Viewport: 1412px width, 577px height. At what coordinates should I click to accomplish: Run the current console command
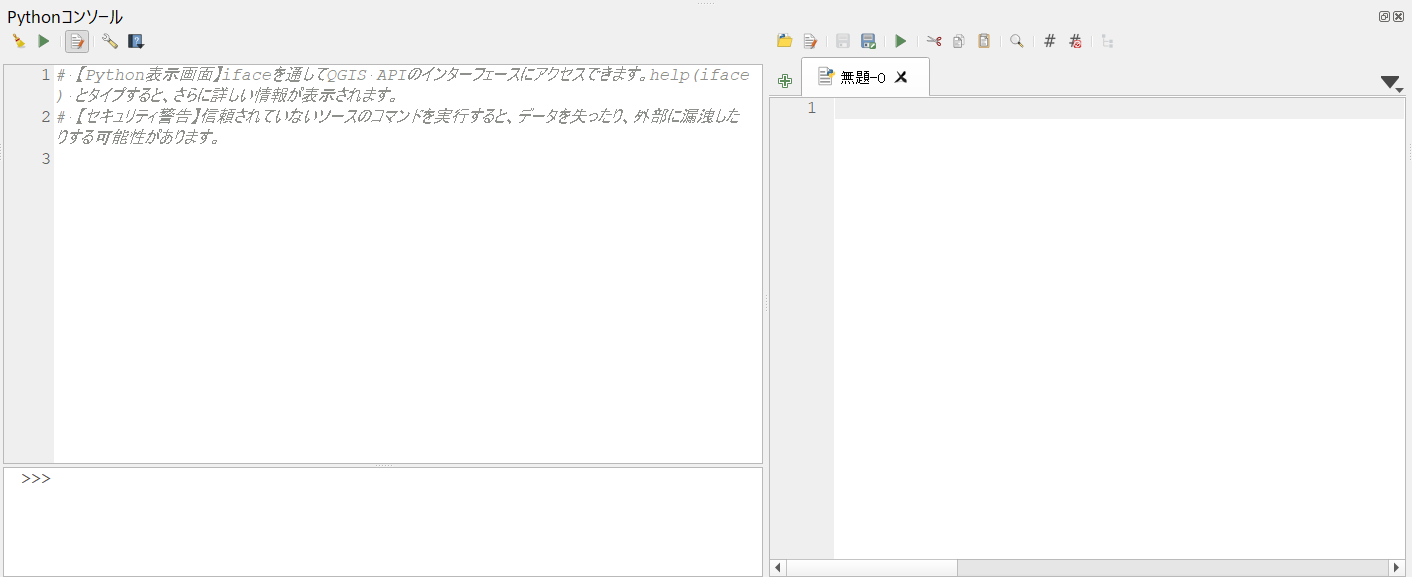[x=41, y=41]
